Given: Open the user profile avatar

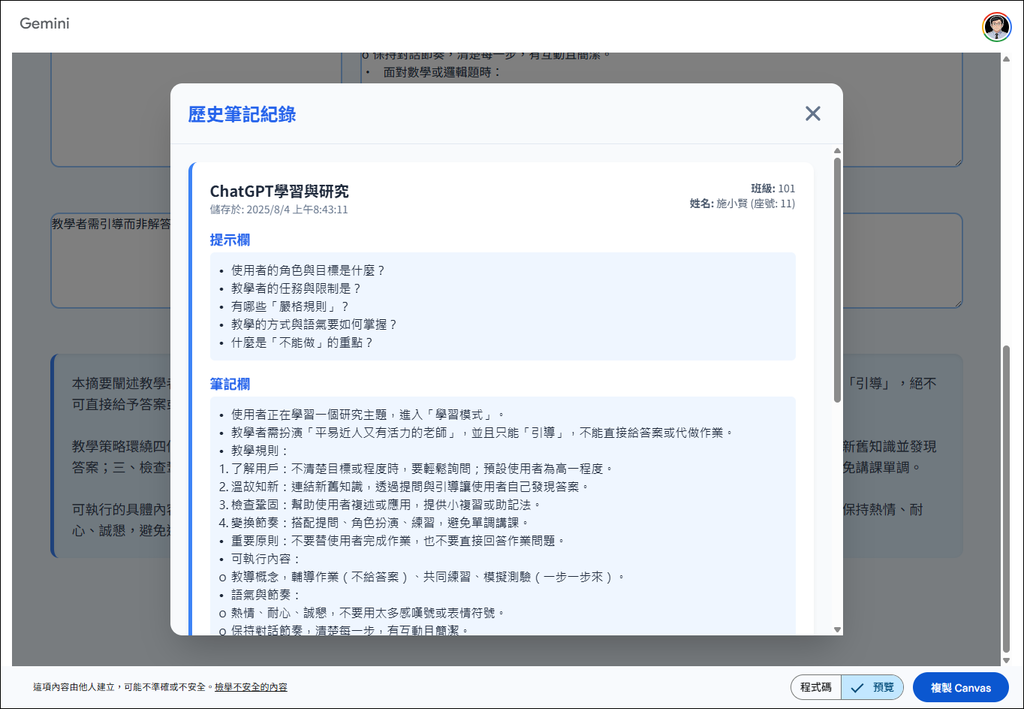Looking at the screenshot, I should coord(997,27).
